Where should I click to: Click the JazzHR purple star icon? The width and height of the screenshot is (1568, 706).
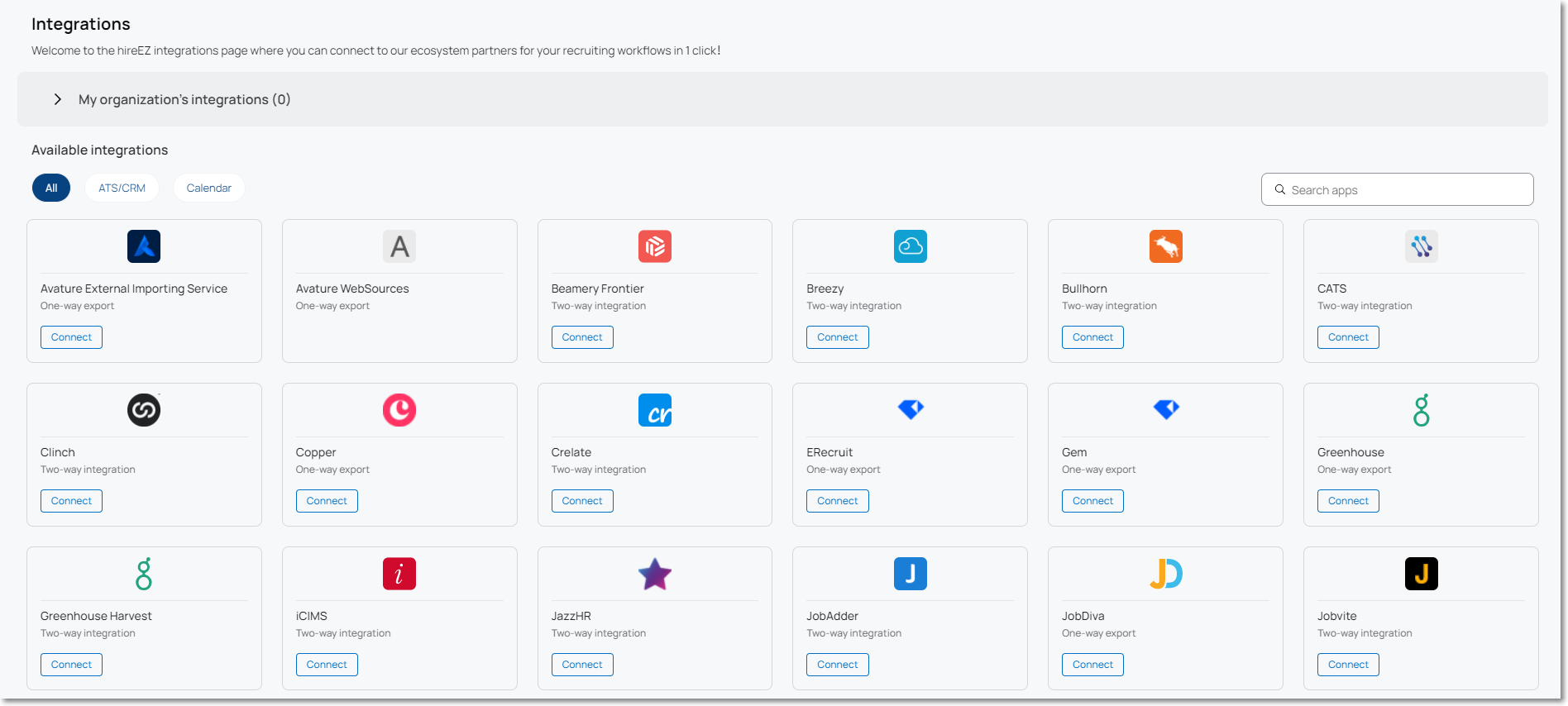point(655,574)
